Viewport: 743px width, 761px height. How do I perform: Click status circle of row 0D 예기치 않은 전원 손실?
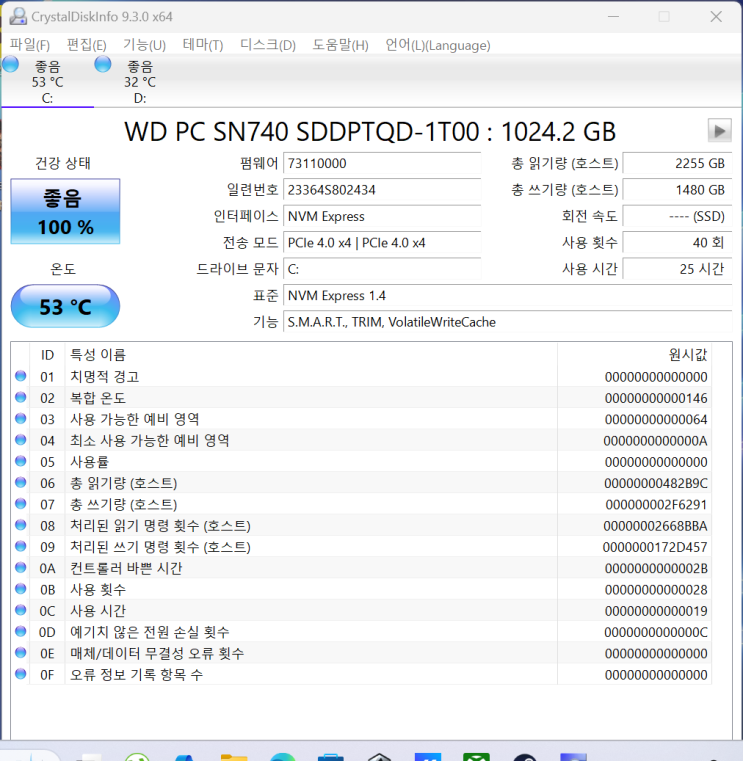tap(20, 631)
